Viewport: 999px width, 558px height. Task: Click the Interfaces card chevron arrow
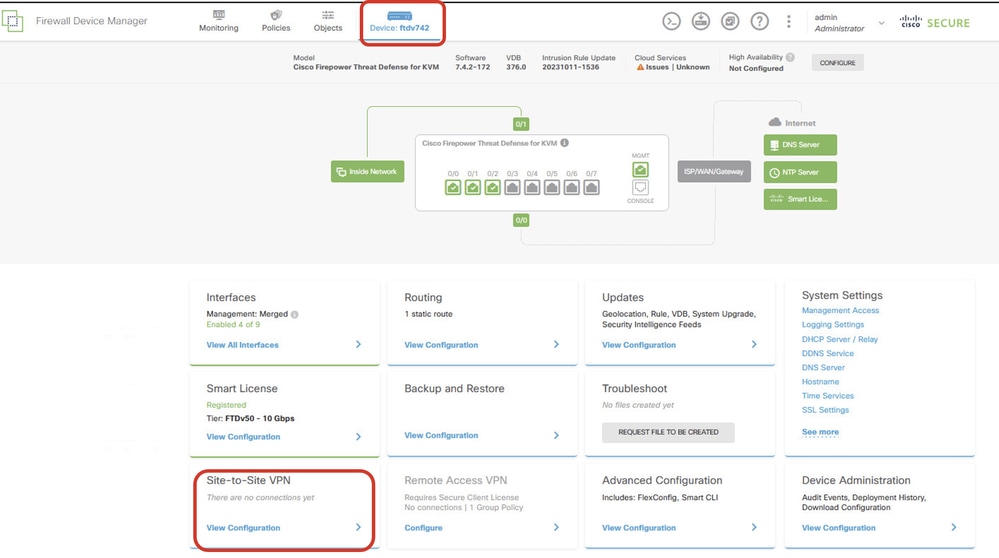click(x=358, y=344)
